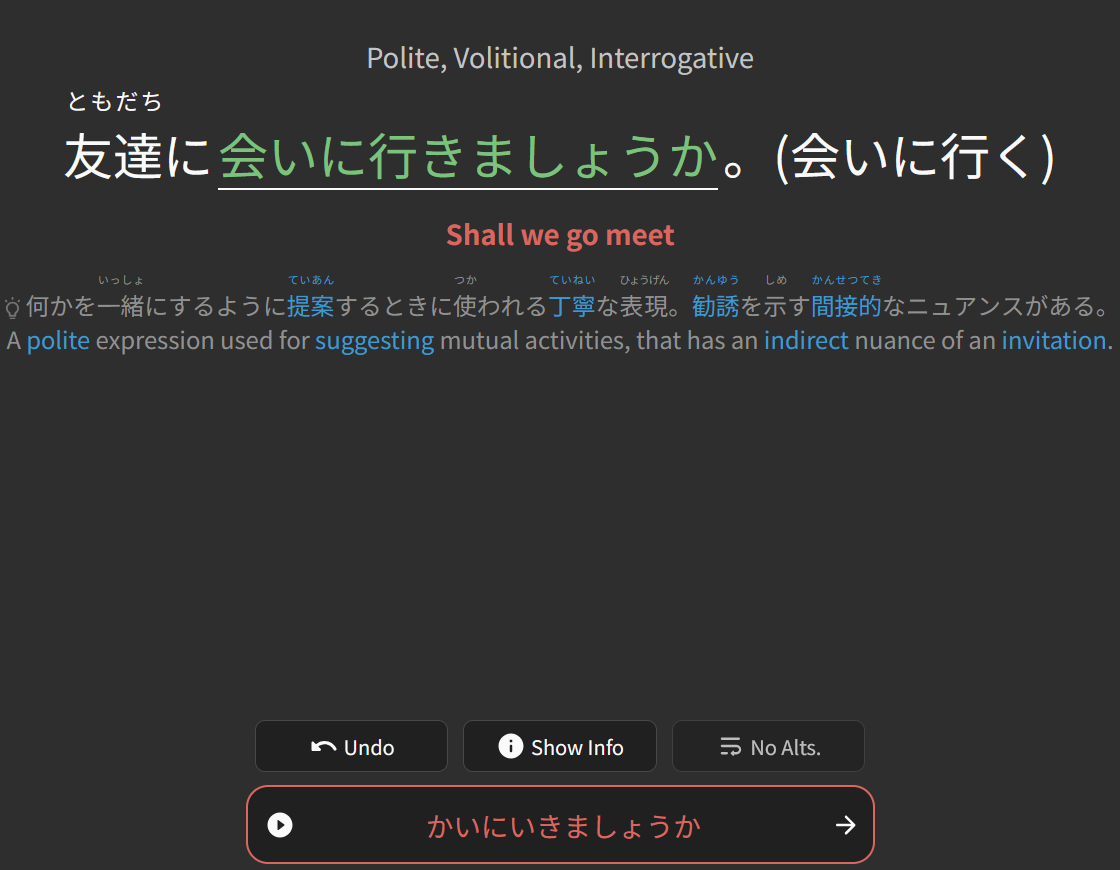Click the blue 丁寧 word link
Viewport: 1120px width, 870px height.
[571, 306]
